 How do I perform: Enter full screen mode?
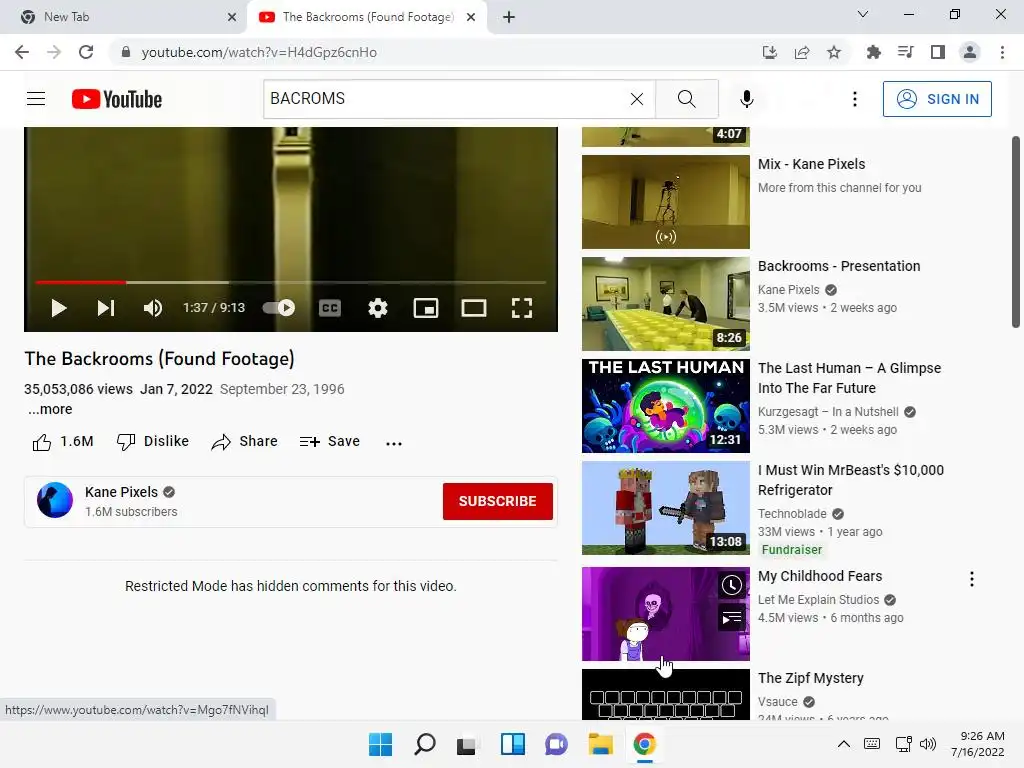pos(522,308)
